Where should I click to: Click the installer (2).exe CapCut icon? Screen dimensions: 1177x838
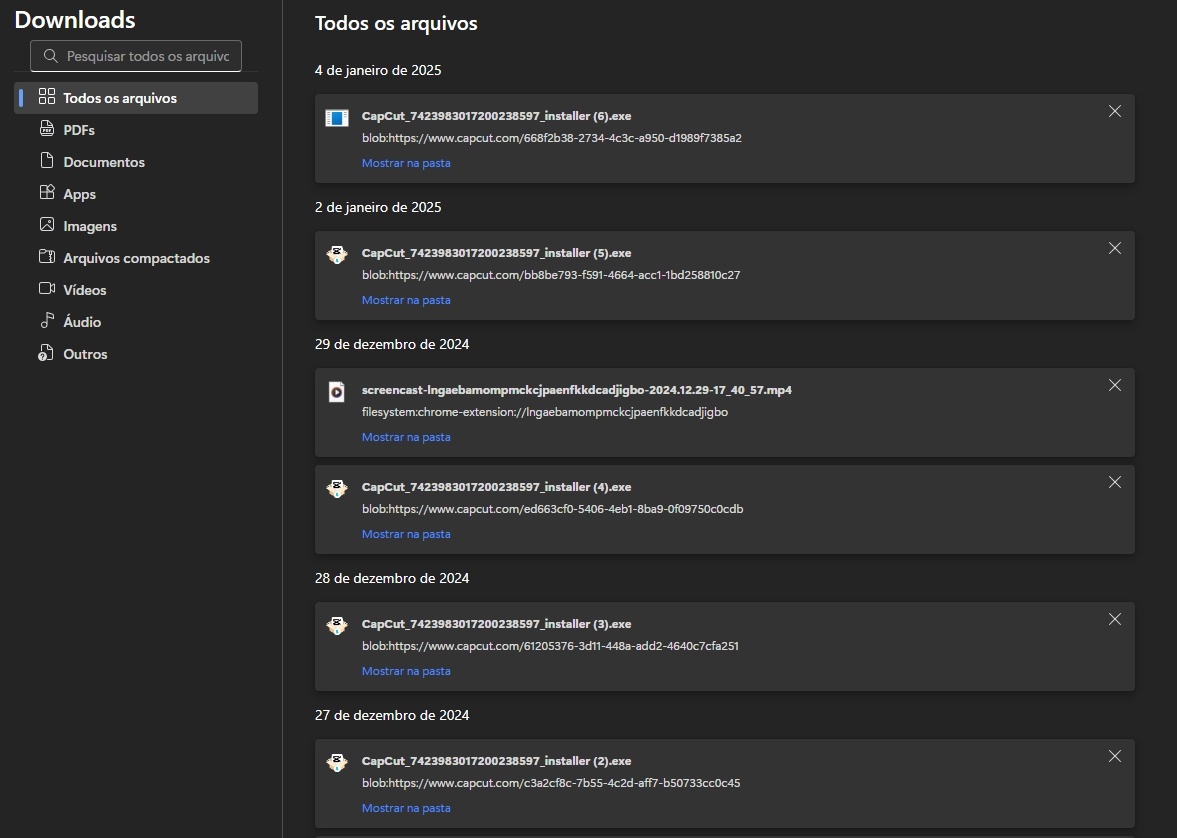[337, 763]
